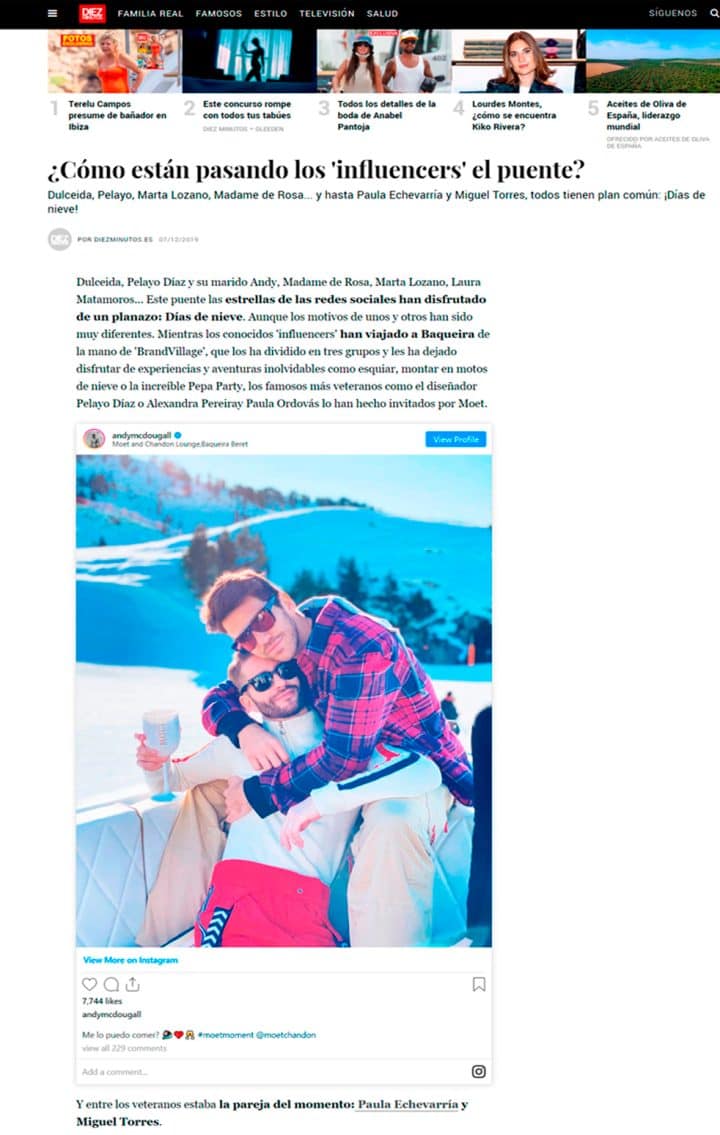The height and width of the screenshot is (1135, 720).
Task: Open the Paula Echevarría link
Action: coord(408,1105)
